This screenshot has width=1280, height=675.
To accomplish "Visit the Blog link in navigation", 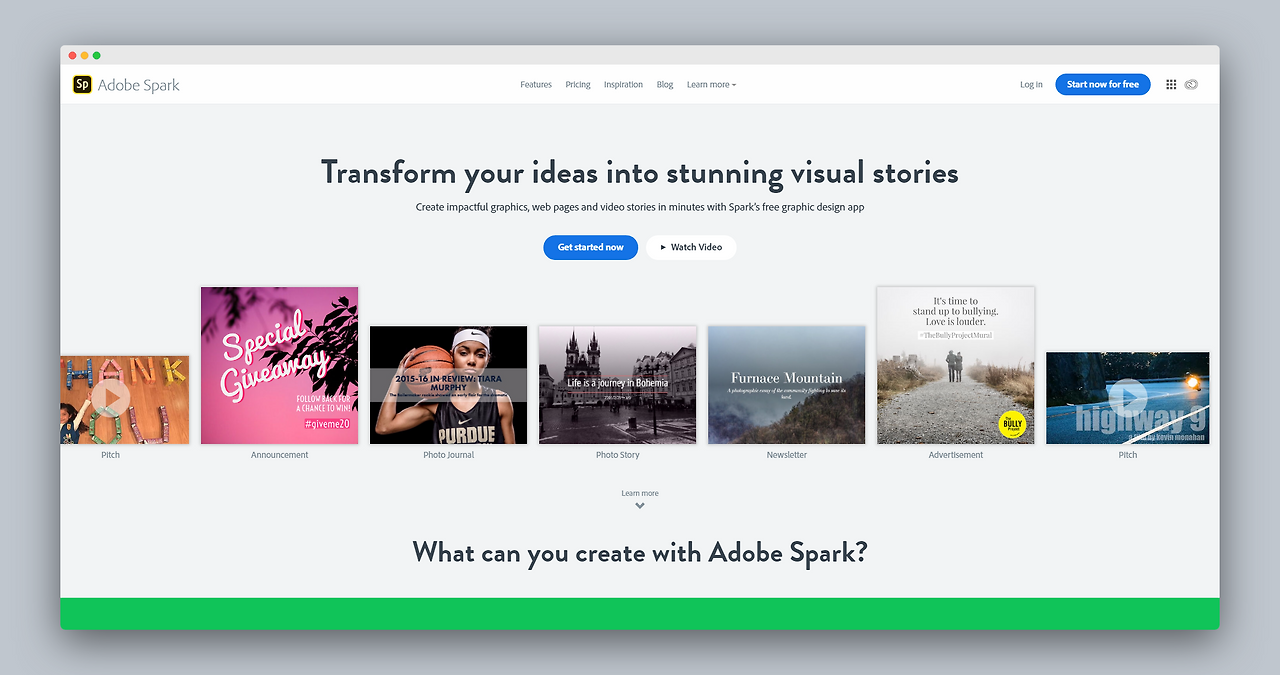I will click(x=665, y=85).
